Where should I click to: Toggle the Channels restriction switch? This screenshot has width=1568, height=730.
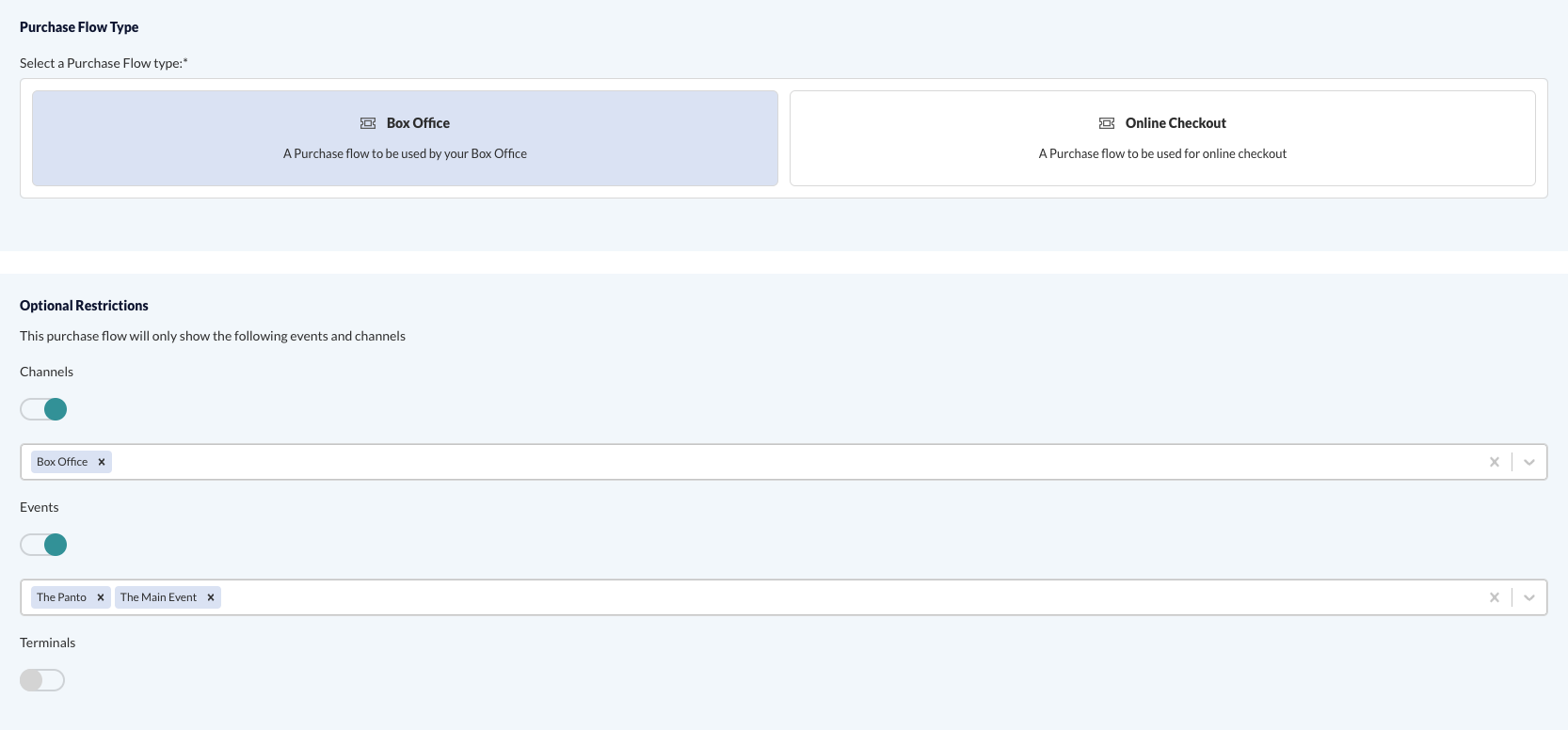[43, 409]
